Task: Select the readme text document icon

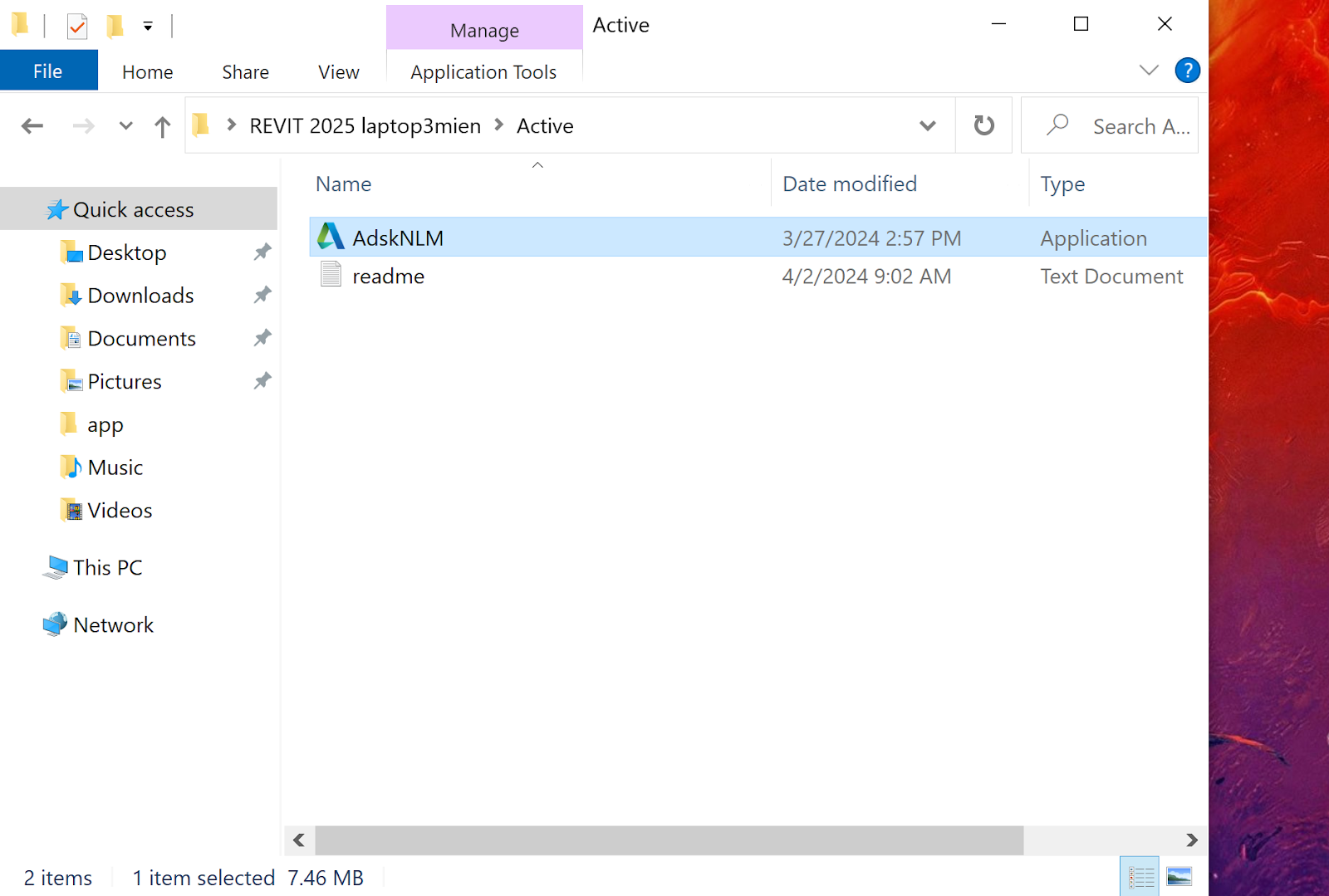Action: point(331,275)
